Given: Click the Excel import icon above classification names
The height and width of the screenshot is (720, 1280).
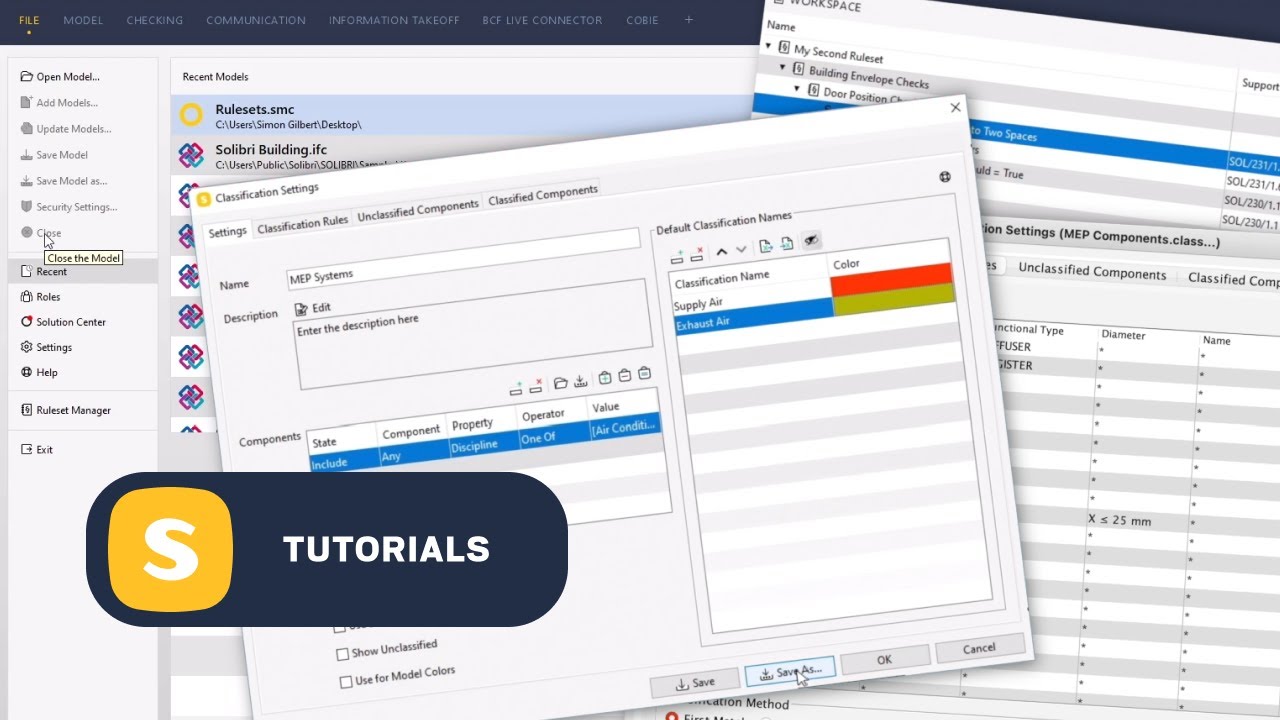Looking at the screenshot, I should tap(786, 243).
